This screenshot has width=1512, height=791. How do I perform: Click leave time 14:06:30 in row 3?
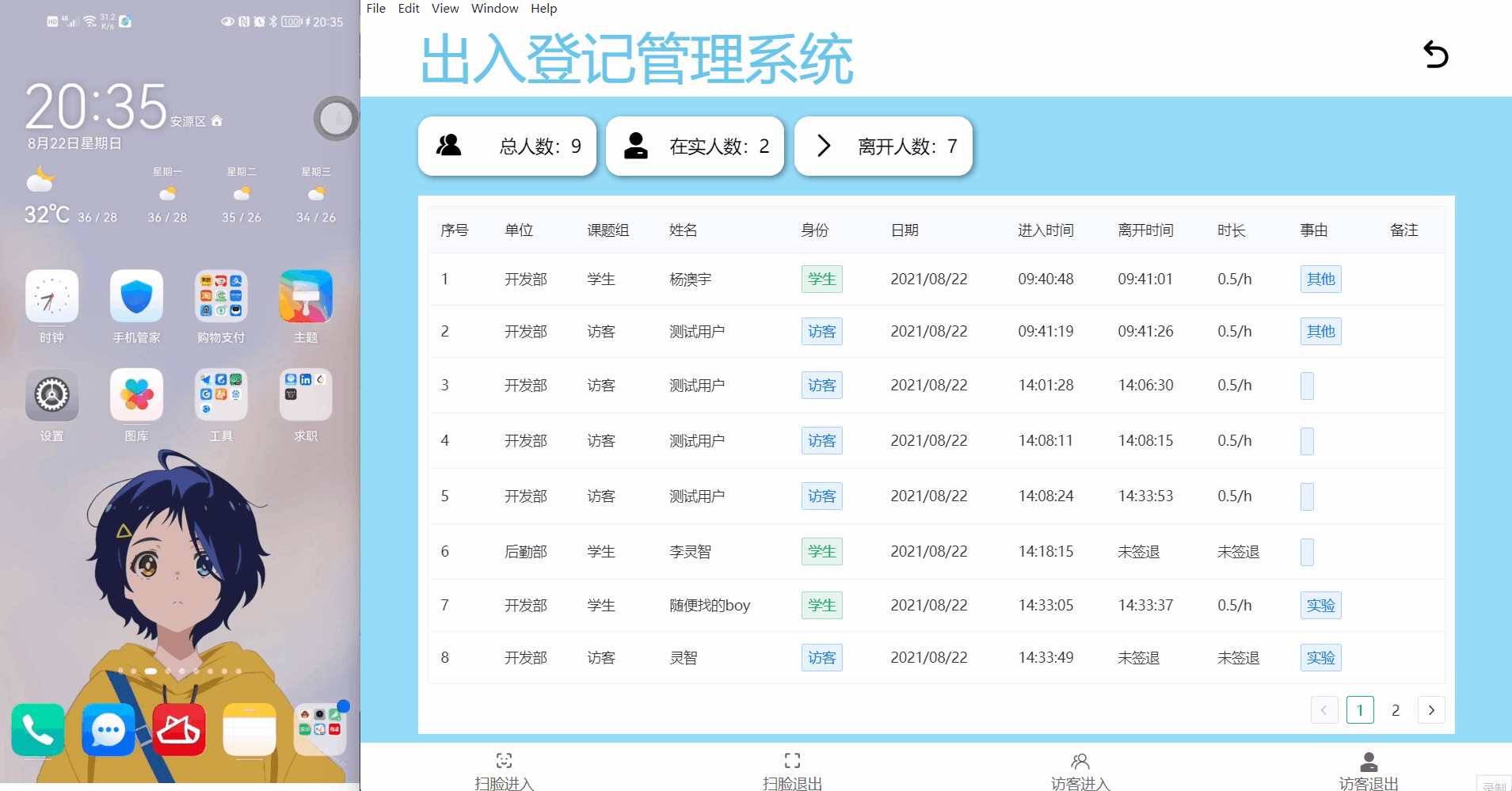(x=1145, y=385)
